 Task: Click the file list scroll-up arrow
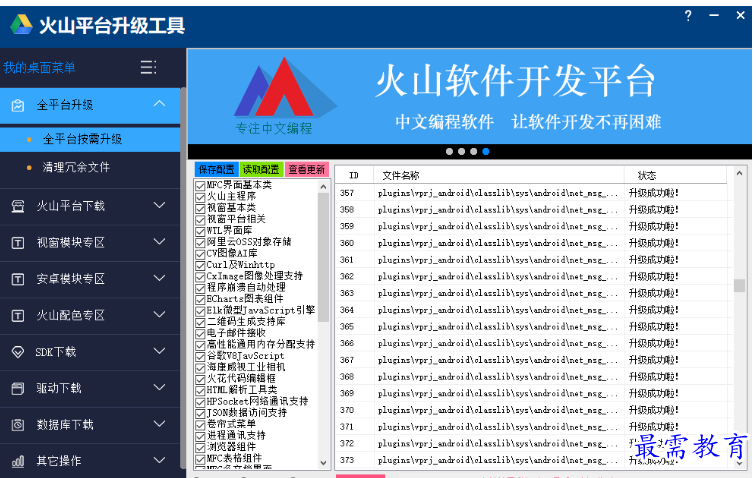pyautogui.click(x=739, y=173)
